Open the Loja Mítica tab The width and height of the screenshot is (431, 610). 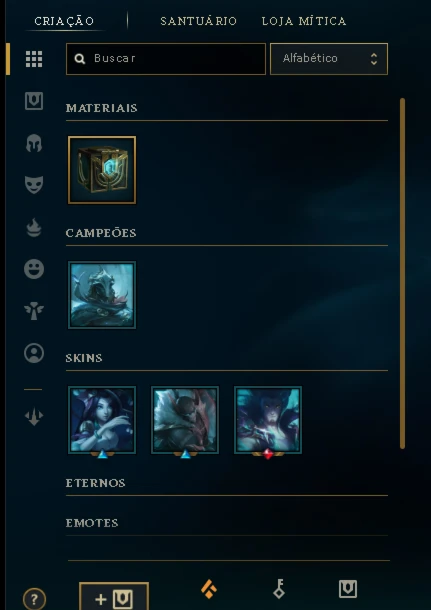coord(304,21)
